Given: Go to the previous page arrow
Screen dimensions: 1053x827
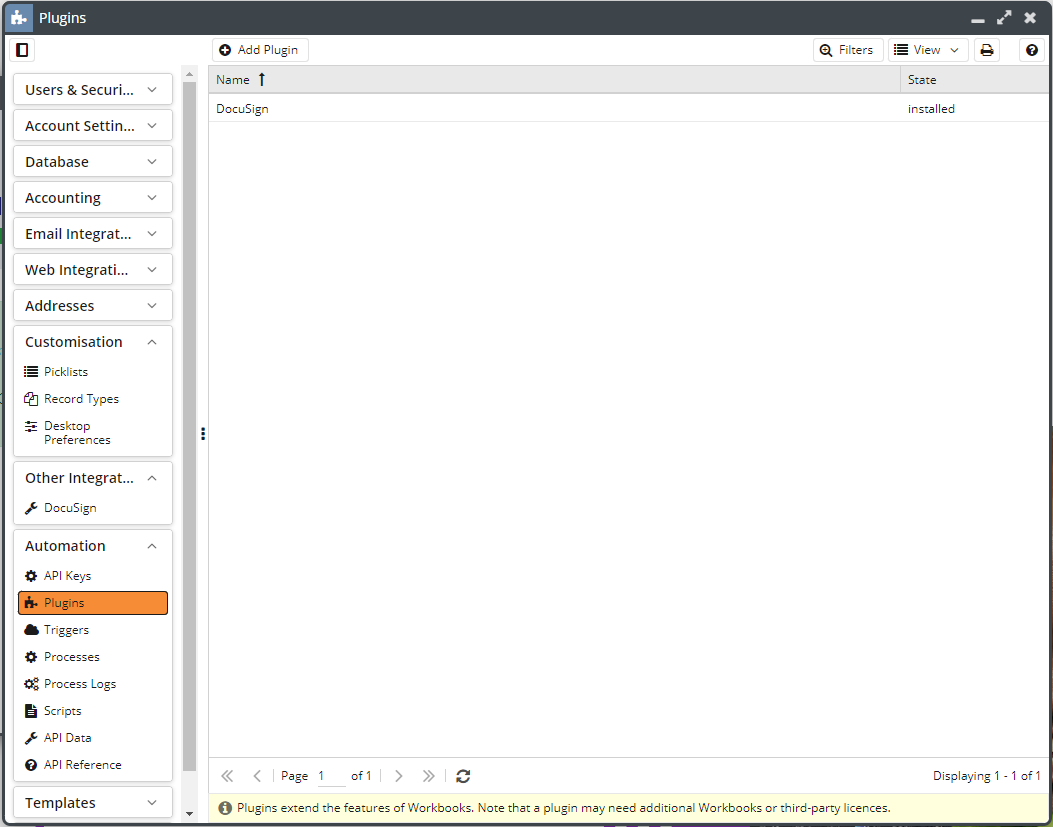Looking at the screenshot, I should tap(257, 776).
